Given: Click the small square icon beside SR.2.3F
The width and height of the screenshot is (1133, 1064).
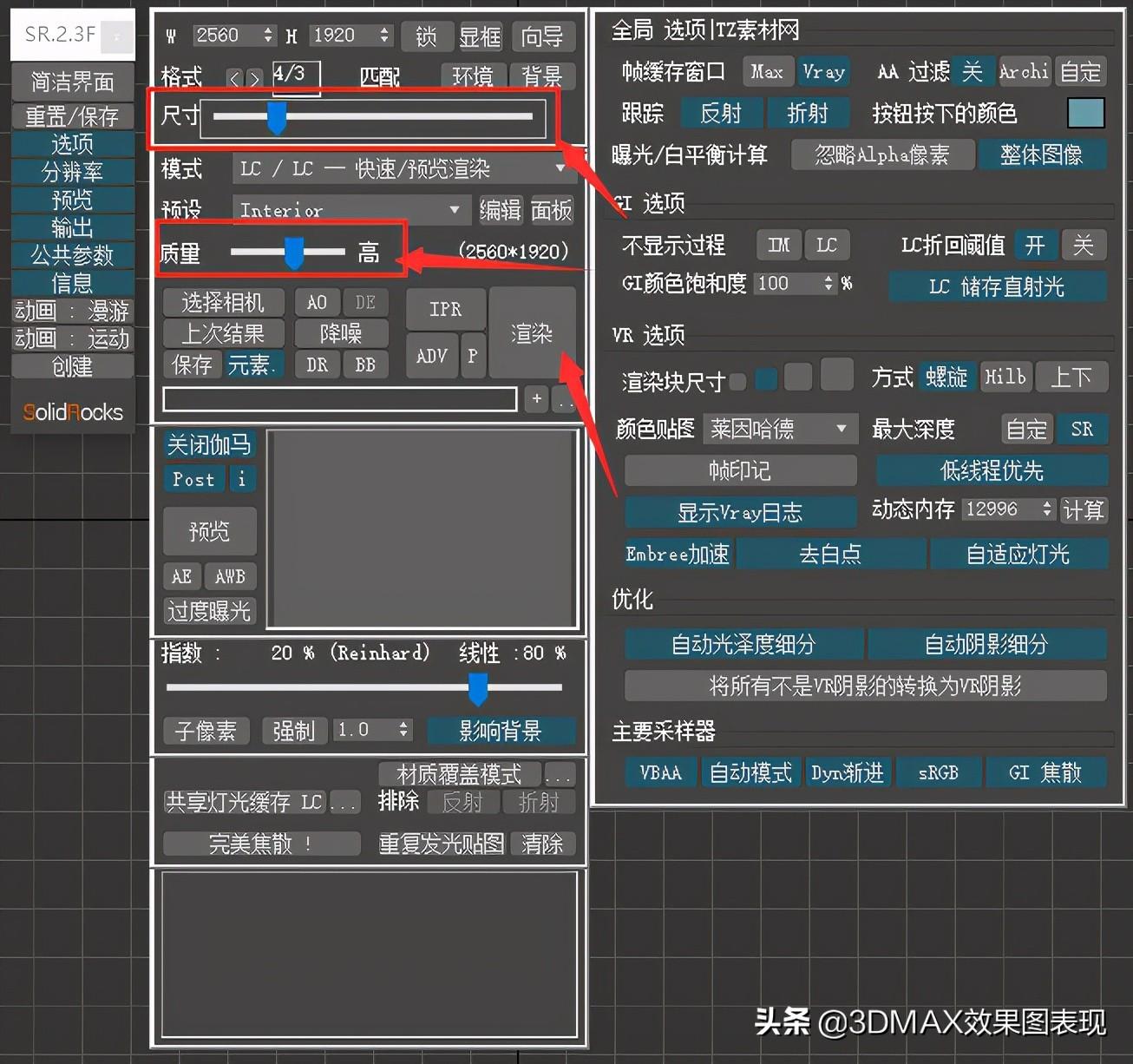Looking at the screenshot, I should click(118, 36).
